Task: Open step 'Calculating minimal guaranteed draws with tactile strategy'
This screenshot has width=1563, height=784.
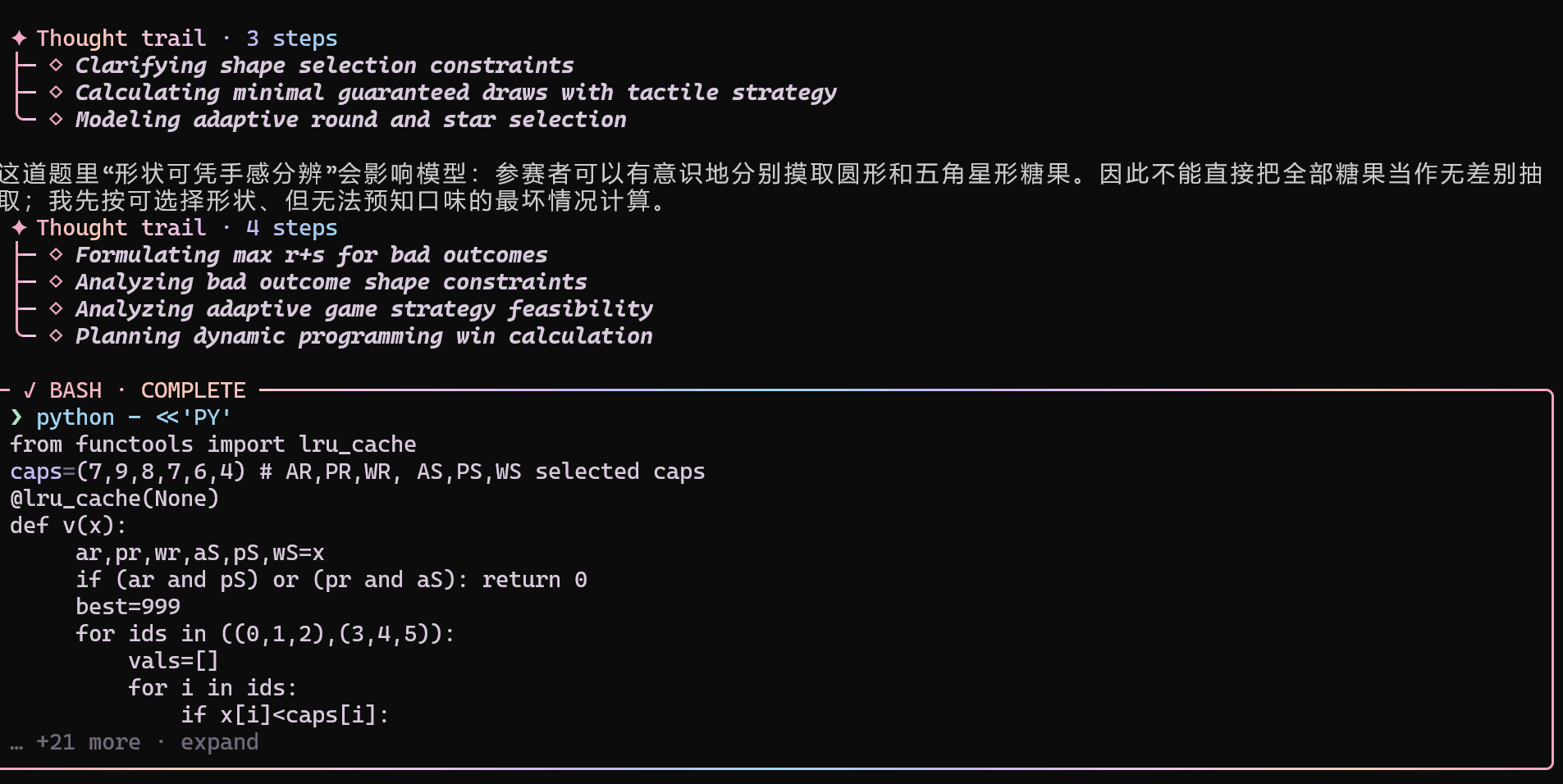Action: 455,93
